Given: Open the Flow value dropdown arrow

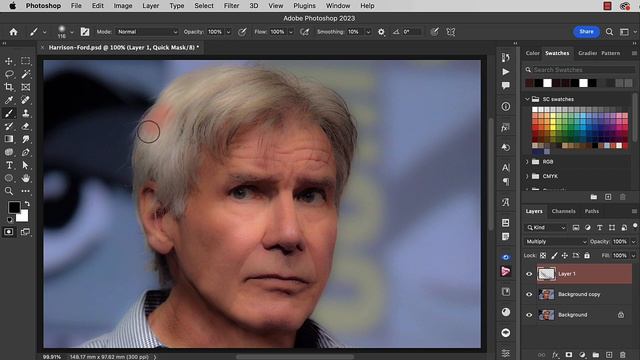Looking at the screenshot, I should coord(291,32).
